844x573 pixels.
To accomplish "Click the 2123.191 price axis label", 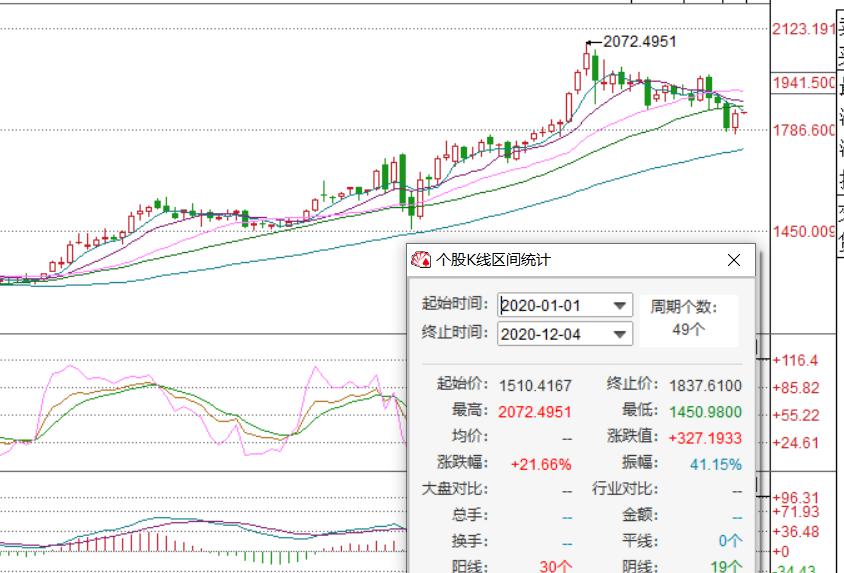I will tap(804, 29).
